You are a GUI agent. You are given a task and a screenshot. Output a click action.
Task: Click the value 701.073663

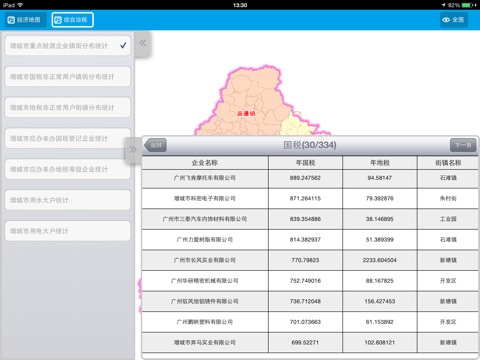coord(305,322)
